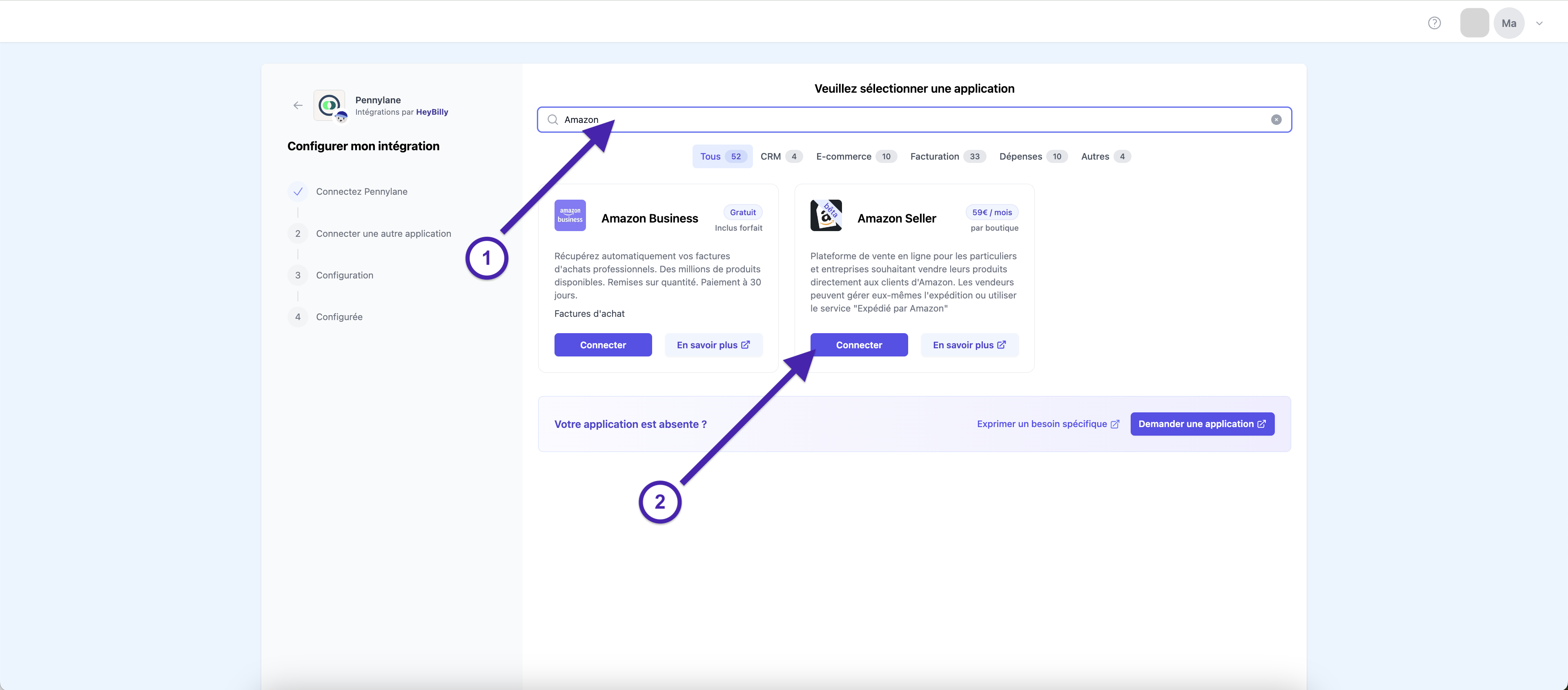Screen dimensions: 1568x690
Task: Click the Configurer mon intégration heading
Action: click(x=363, y=146)
